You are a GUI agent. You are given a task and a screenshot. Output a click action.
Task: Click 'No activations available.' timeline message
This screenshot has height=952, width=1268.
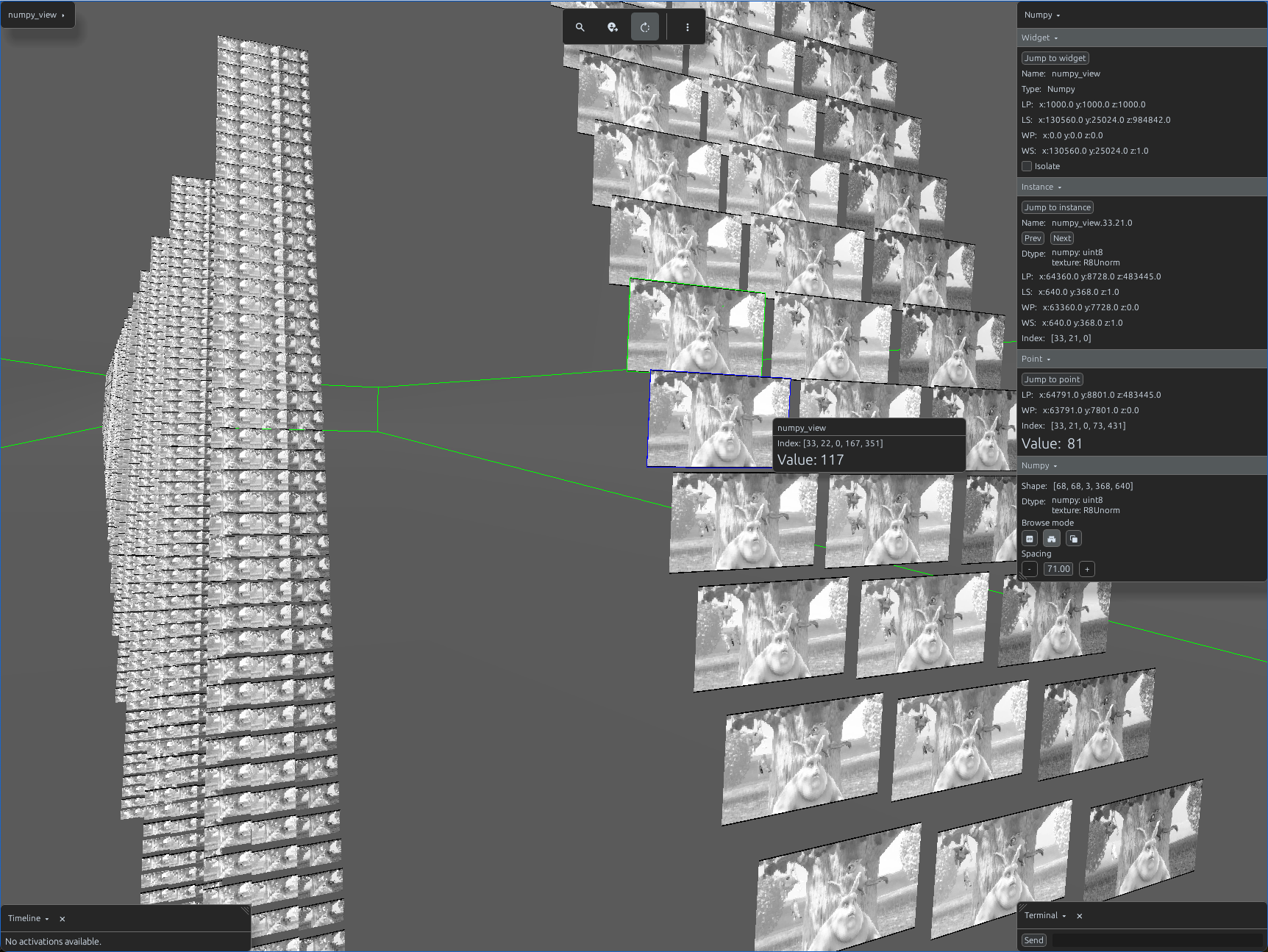point(53,942)
